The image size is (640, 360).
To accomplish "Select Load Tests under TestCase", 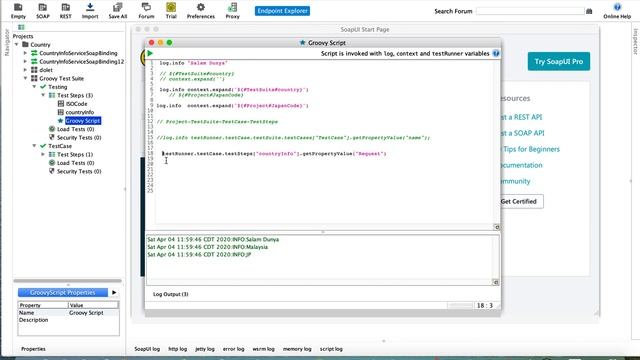I will (x=76, y=163).
